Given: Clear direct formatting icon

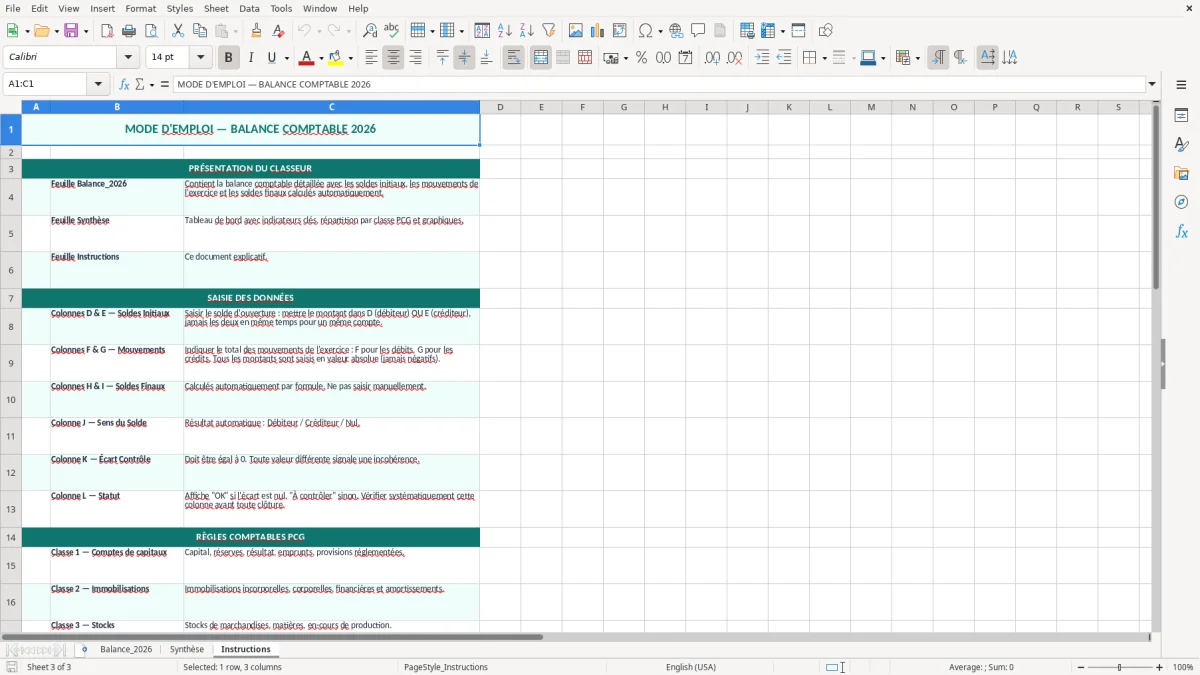Looking at the screenshot, I should point(279,31).
